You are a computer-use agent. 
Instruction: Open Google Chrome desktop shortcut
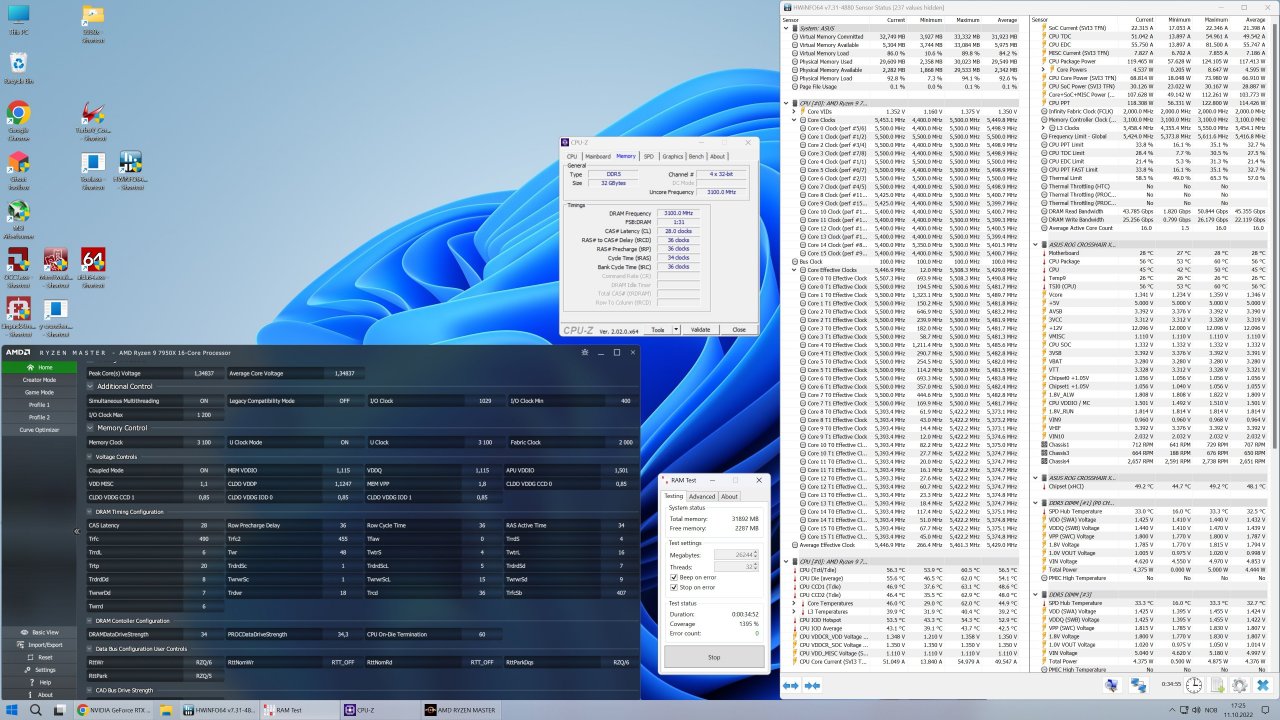[18, 115]
